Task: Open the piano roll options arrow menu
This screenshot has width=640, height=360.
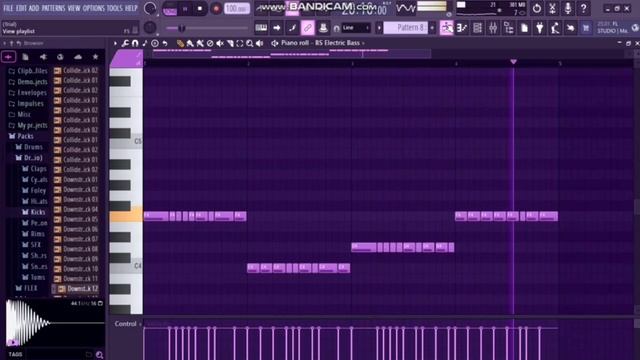Action: tap(115, 43)
